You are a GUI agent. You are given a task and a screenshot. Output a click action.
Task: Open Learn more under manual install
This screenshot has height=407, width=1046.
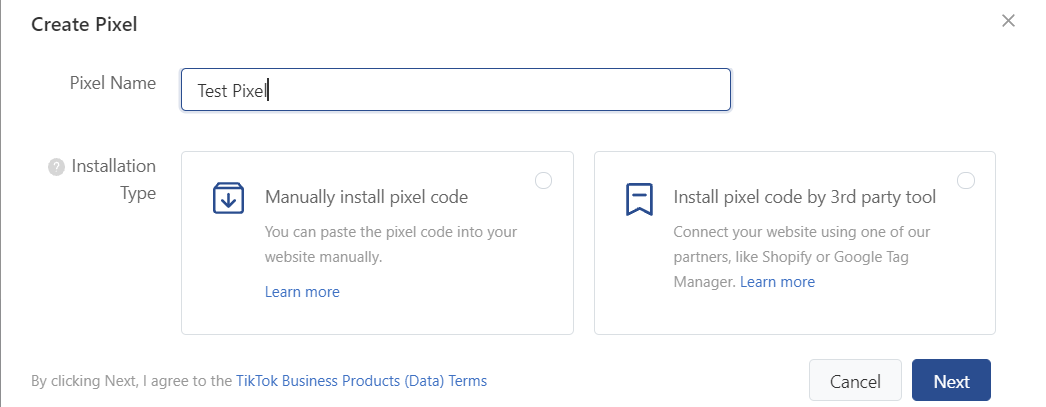click(302, 292)
